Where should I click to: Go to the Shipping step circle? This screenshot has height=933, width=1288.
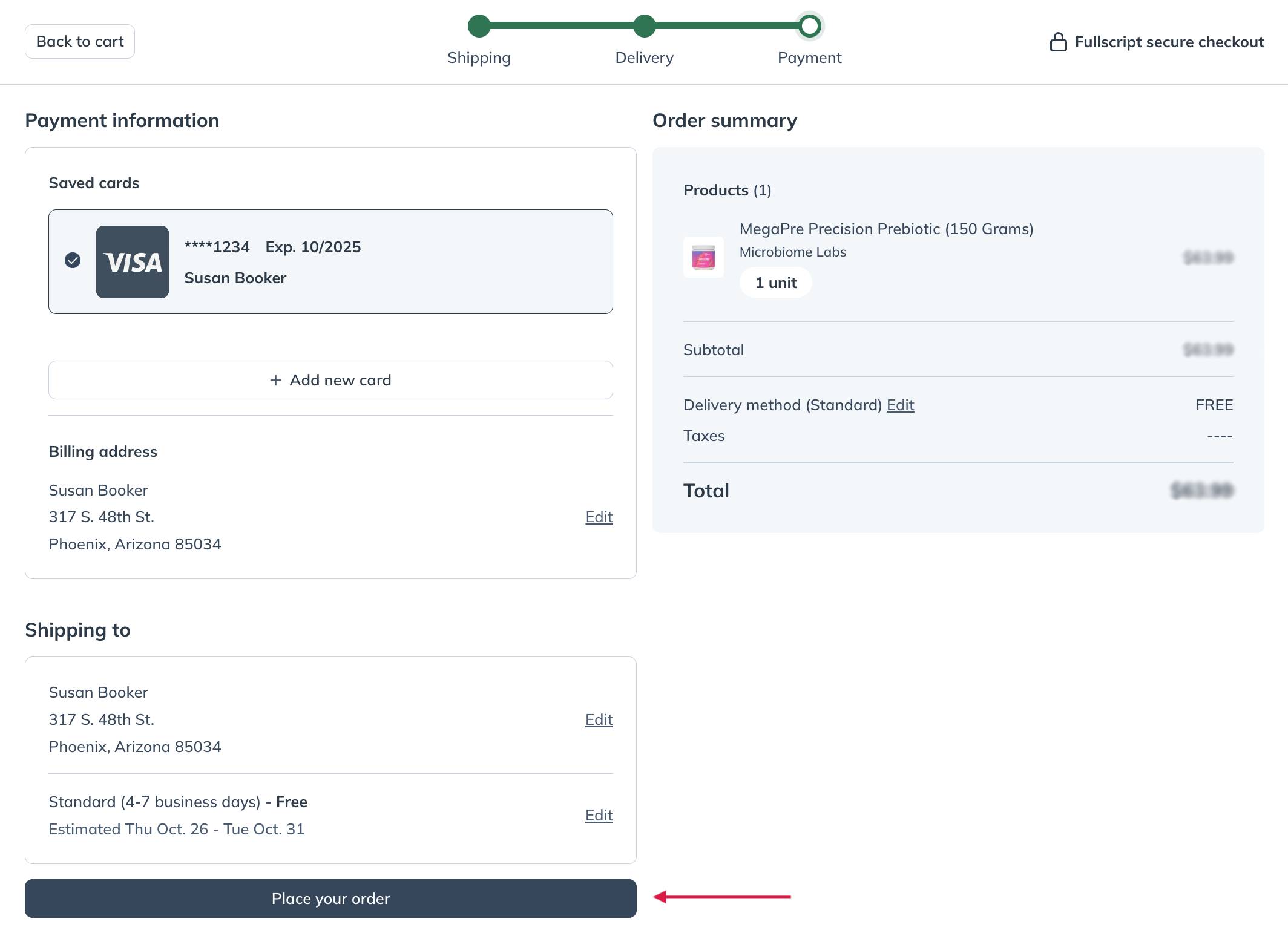click(479, 26)
